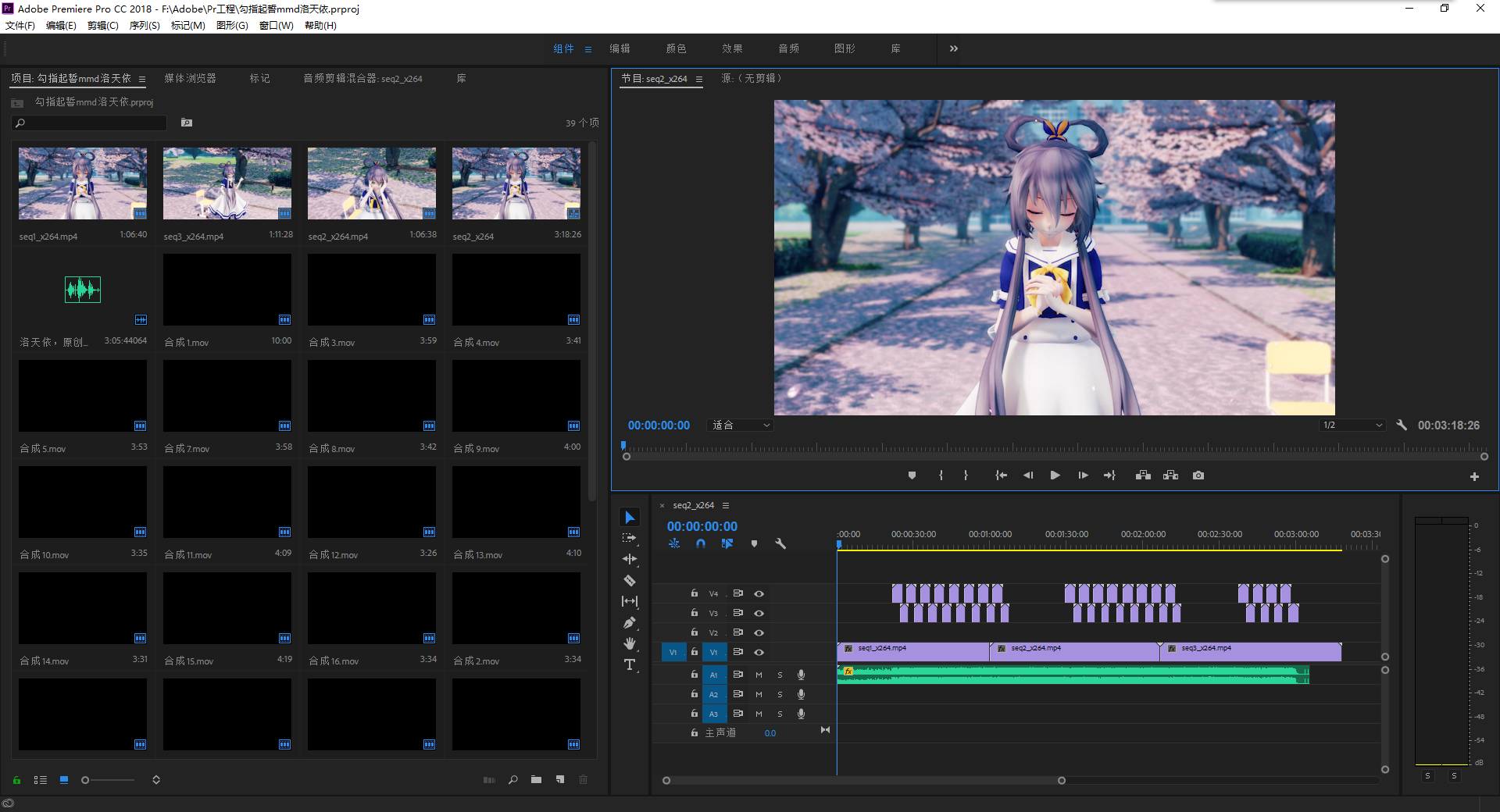Export frame with camera icon
1500x812 pixels.
[x=1198, y=475]
